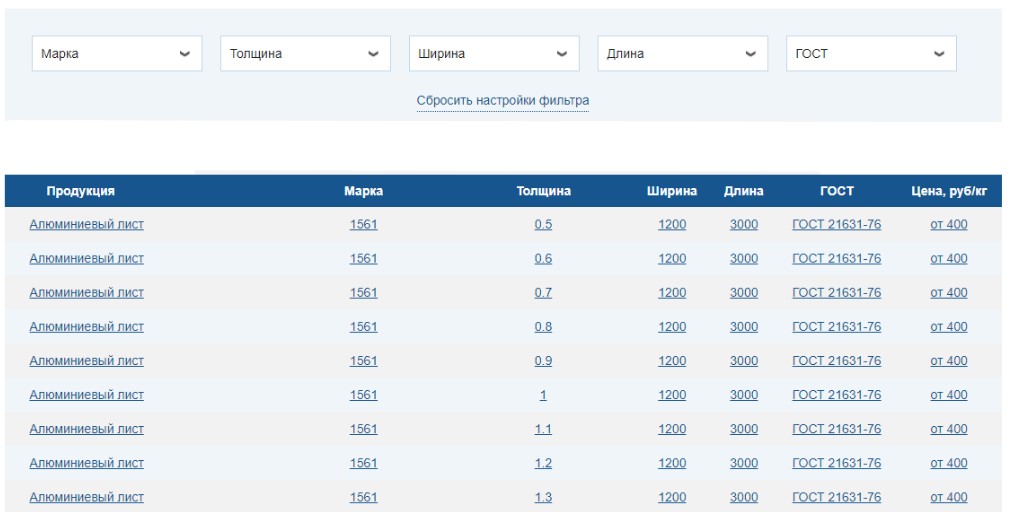
Task: Open Алюминиевый лист link in 1.2 thickness row
Action: coord(87,463)
